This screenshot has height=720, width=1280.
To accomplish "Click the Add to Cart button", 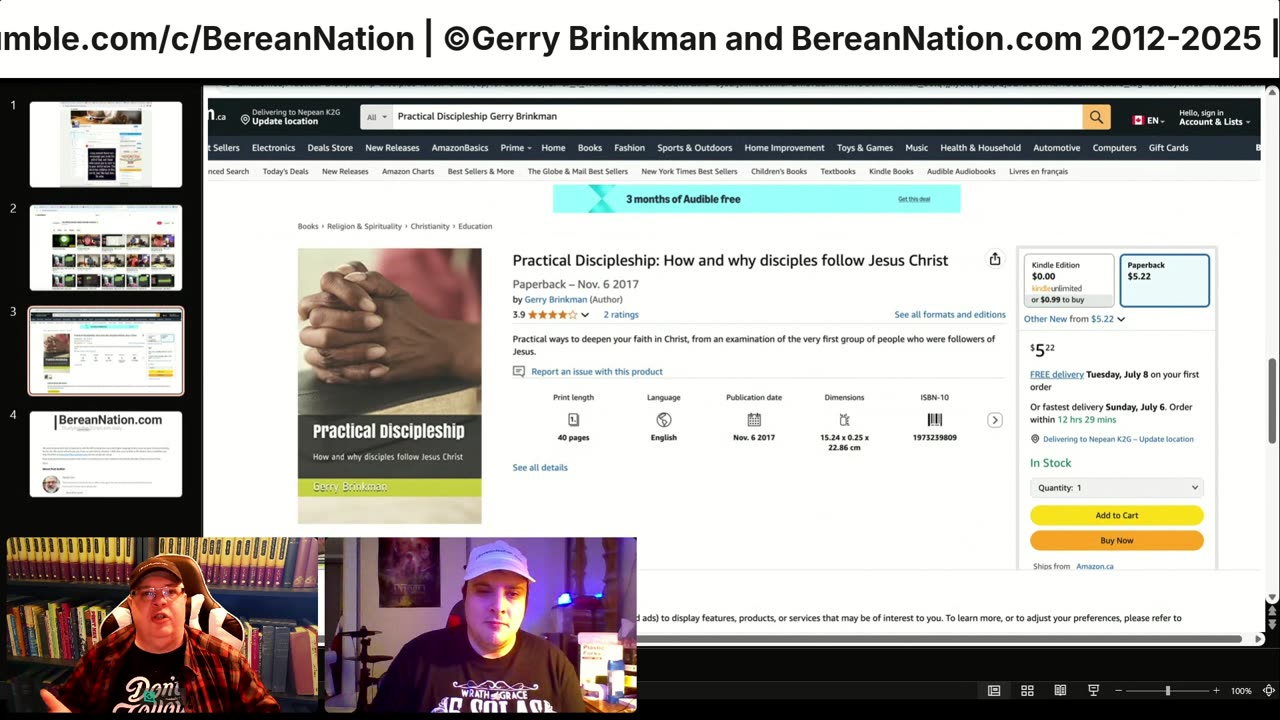I will point(1117,516).
